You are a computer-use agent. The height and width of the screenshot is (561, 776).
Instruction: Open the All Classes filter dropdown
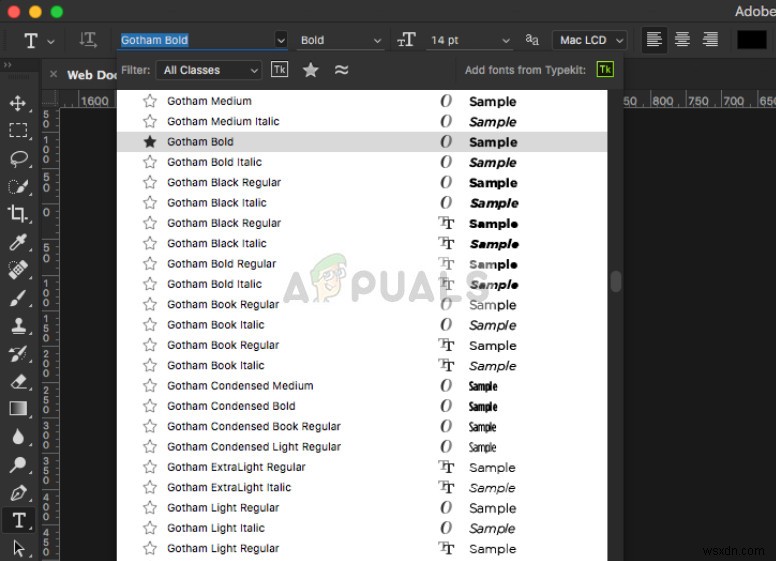tap(209, 70)
